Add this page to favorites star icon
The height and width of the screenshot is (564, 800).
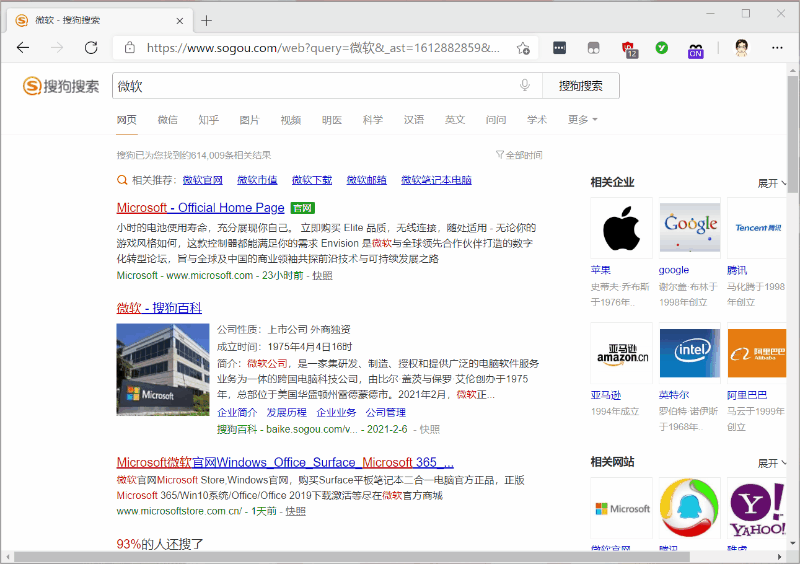pyautogui.click(x=522, y=48)
